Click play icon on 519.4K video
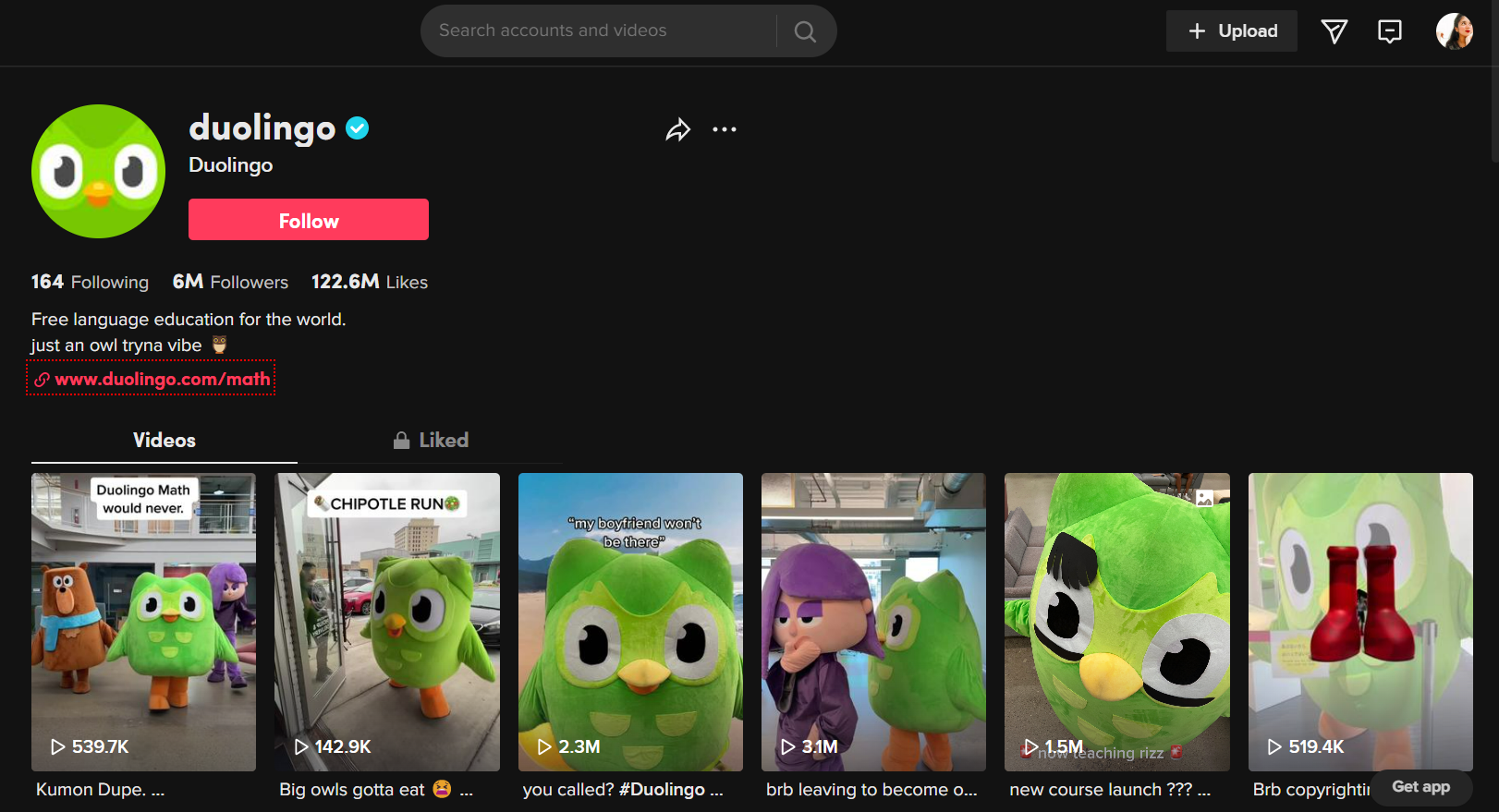Screen dimensions: 1499x812 1274,746
